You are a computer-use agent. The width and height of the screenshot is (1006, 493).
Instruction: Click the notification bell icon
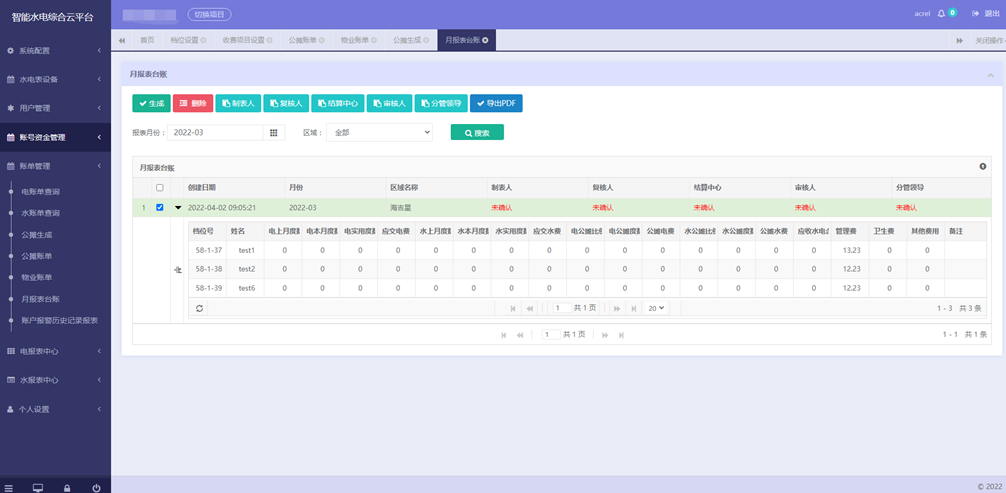click(x=941, y=13)
